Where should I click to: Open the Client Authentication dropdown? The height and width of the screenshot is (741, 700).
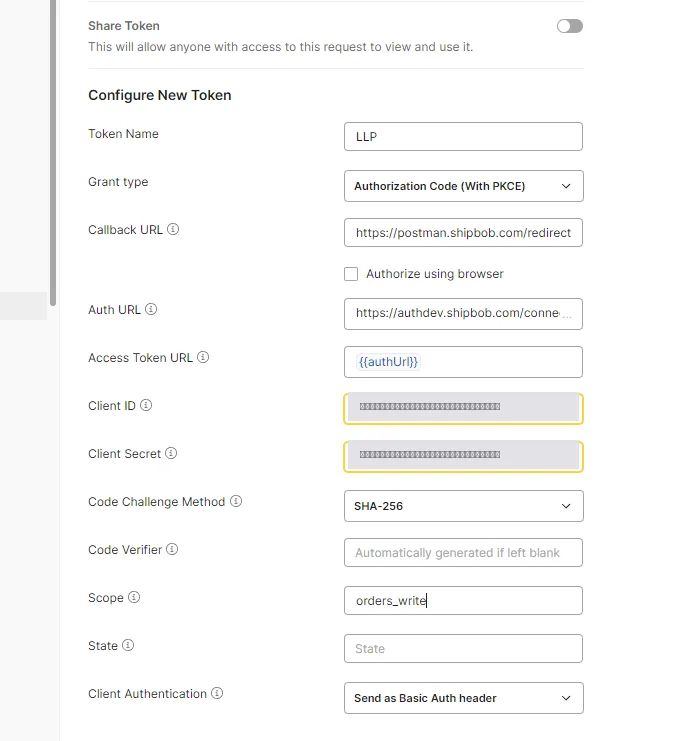[464, 698]
